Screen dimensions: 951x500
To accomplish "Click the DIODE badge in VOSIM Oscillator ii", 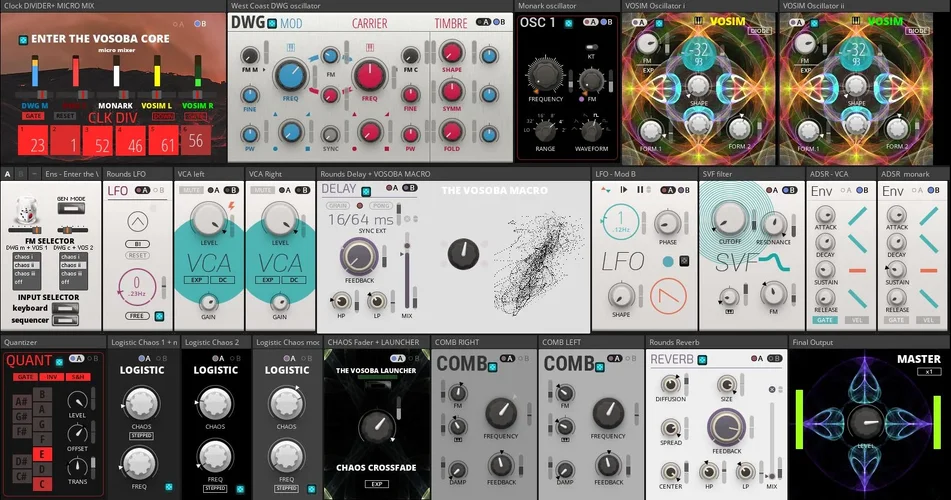I will (917, 30).
